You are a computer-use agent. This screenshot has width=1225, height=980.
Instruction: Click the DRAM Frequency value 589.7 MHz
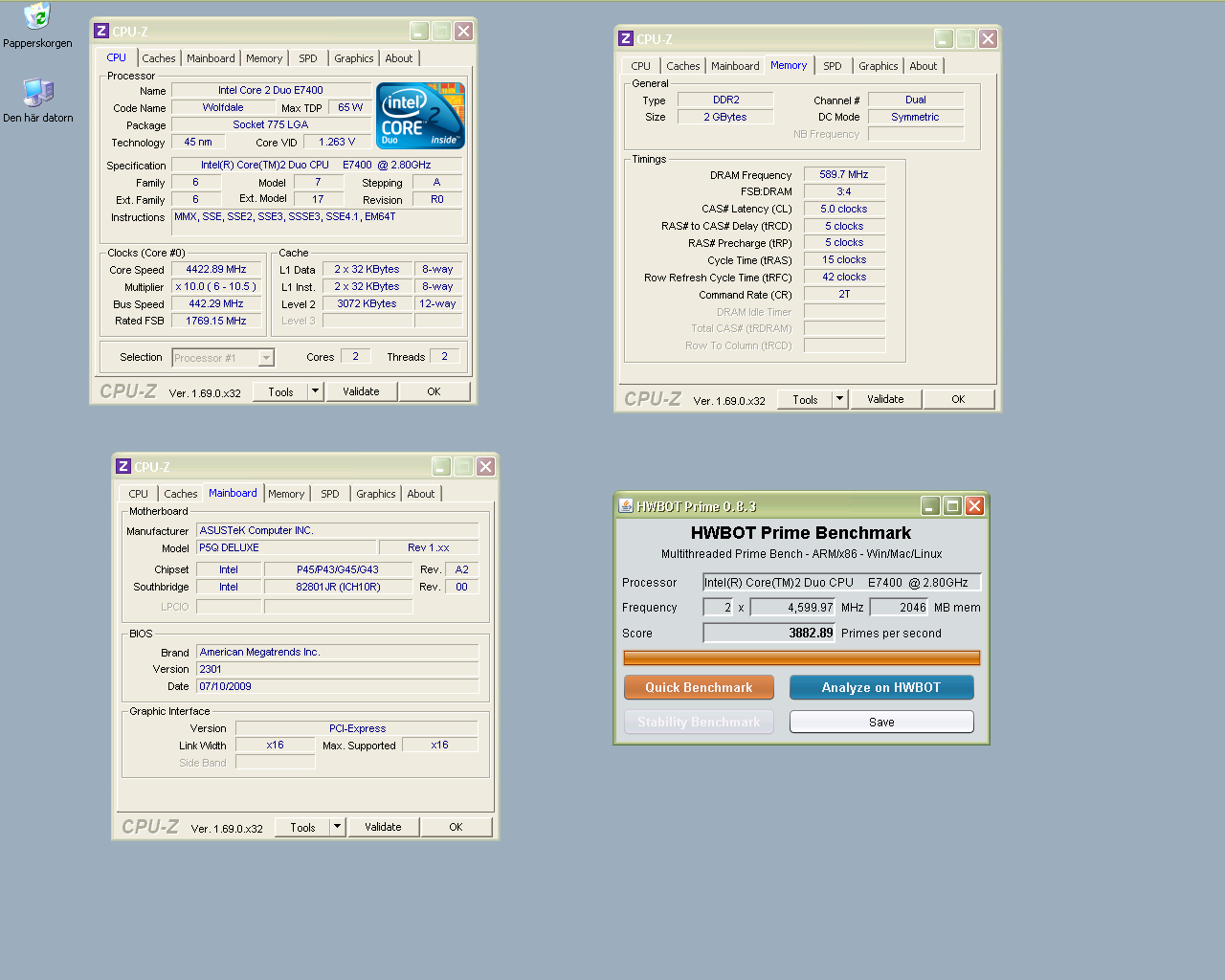coord(844,174)
